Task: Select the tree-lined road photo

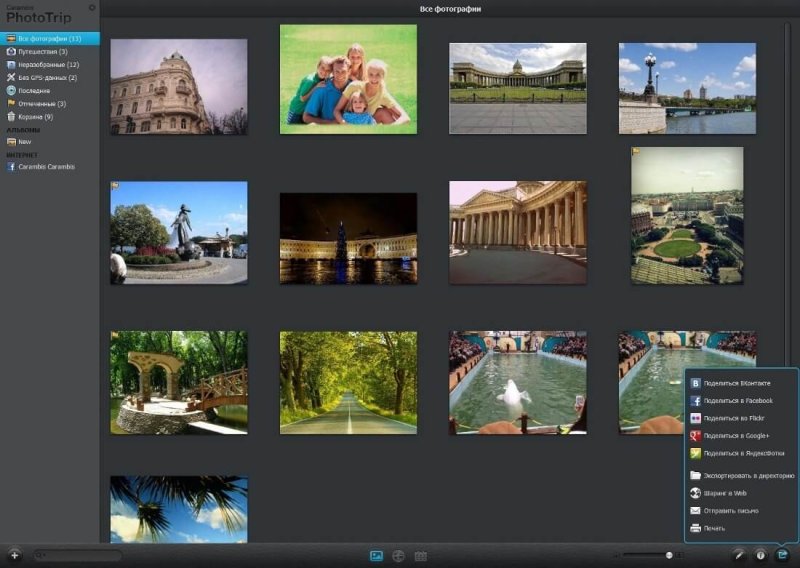Action: [348, 383]
